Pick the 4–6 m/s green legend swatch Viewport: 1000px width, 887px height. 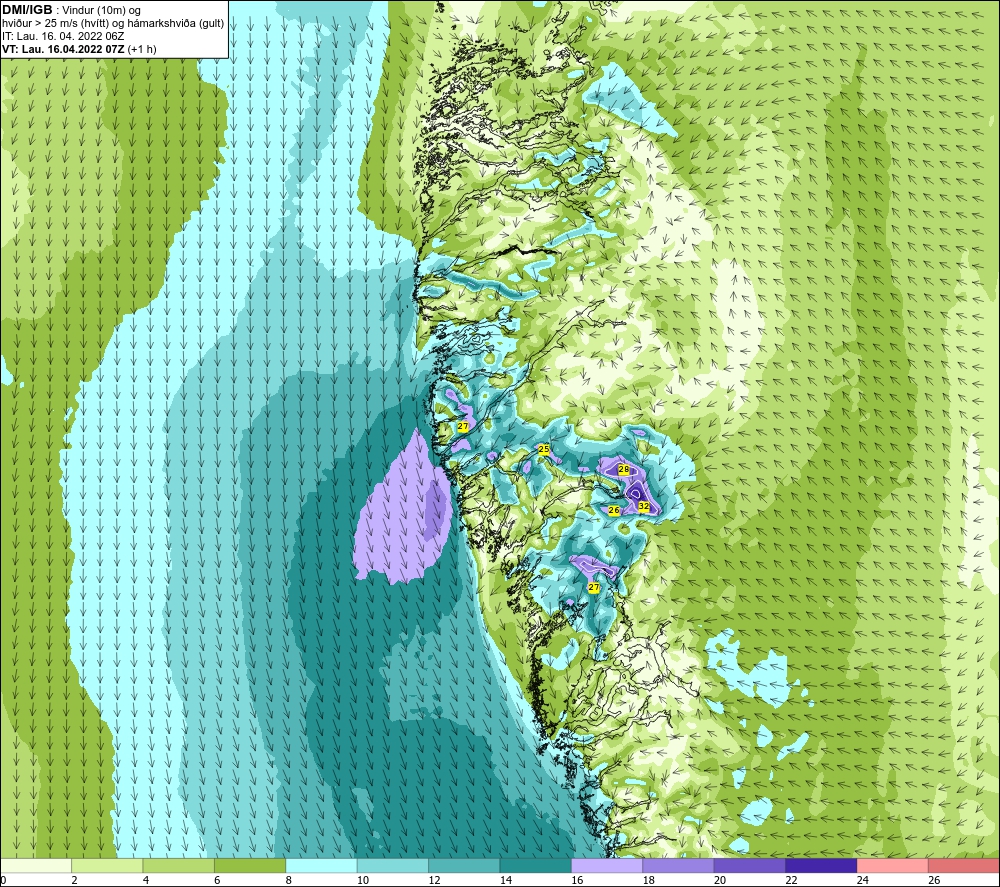[179, 865]
